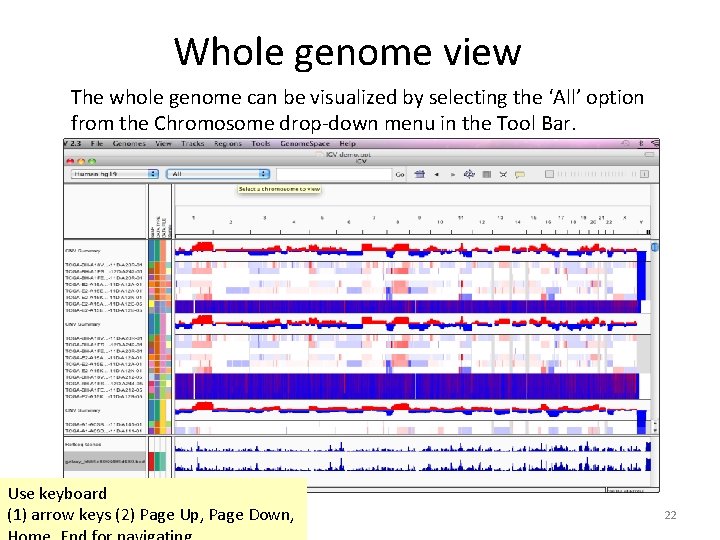Click chromosome 12 label in the ruler
Image resolution: width=720 pixels, height=540 pixels.
pos(482,222)
